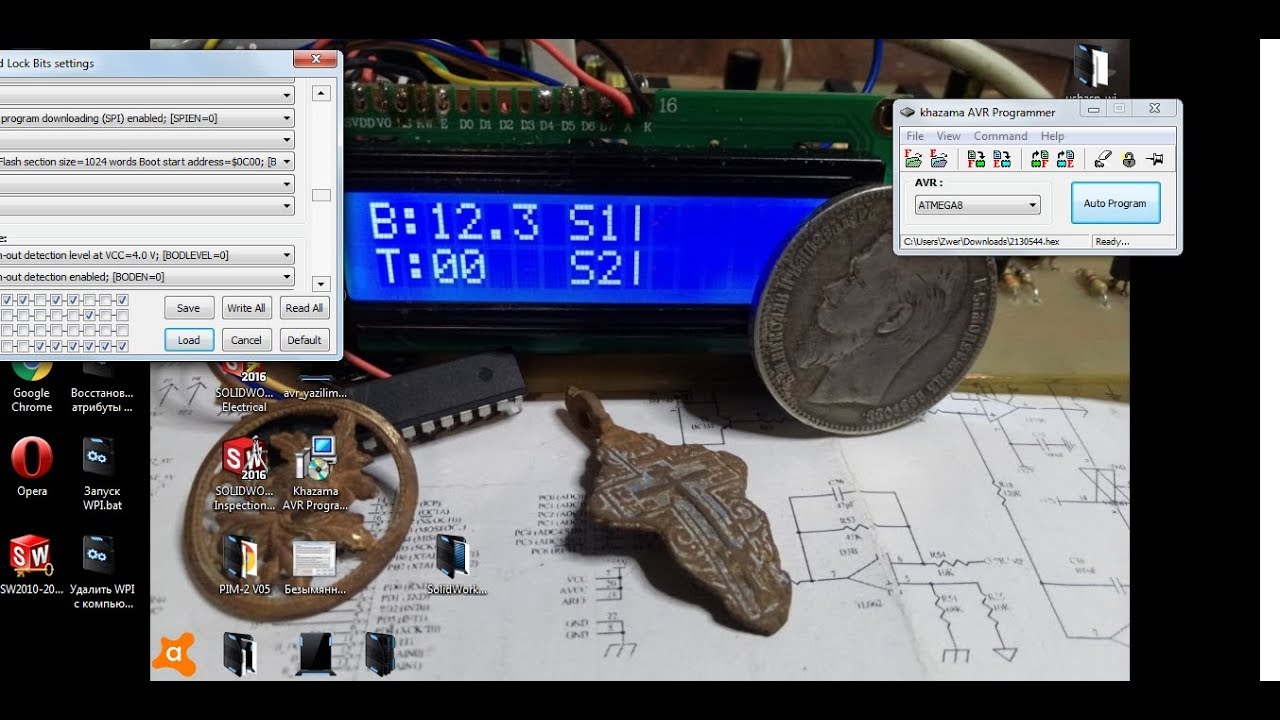Viewport: 1280px width, 720px height.
Task: Click Cancel in Lock Bits settings
Action: [x=246, y=340]
